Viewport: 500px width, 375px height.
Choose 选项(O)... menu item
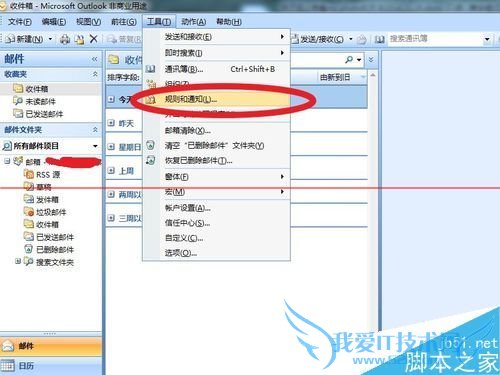(217, 253)
